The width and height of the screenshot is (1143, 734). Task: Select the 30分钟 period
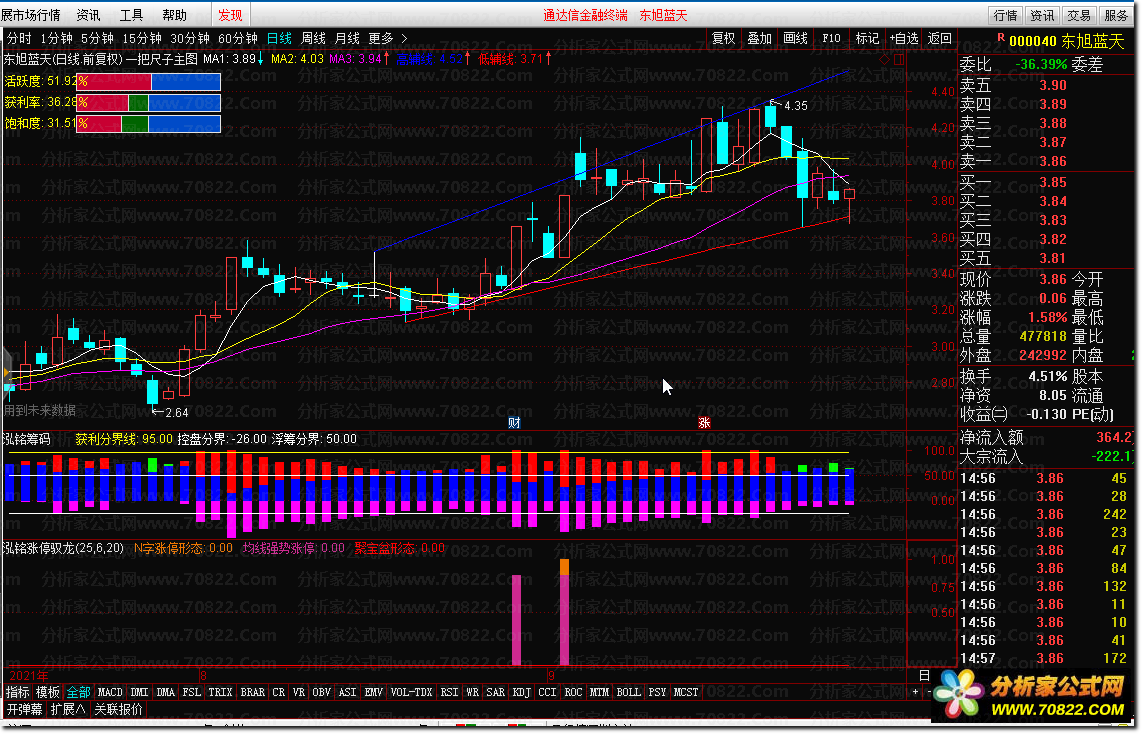[190, 38]
